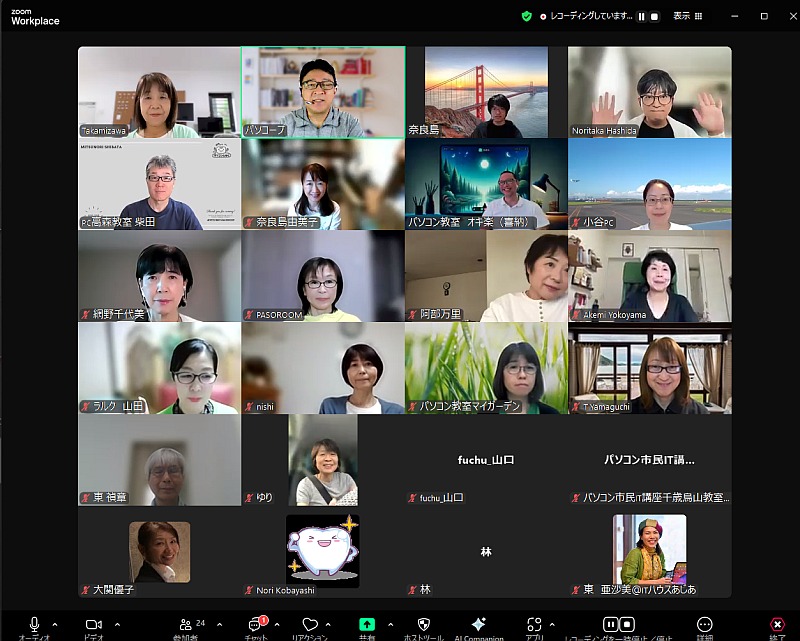Click the green 共有 share screen button
Image resolution: width=800 pixels, height=641 pixels.
[367, 625]
